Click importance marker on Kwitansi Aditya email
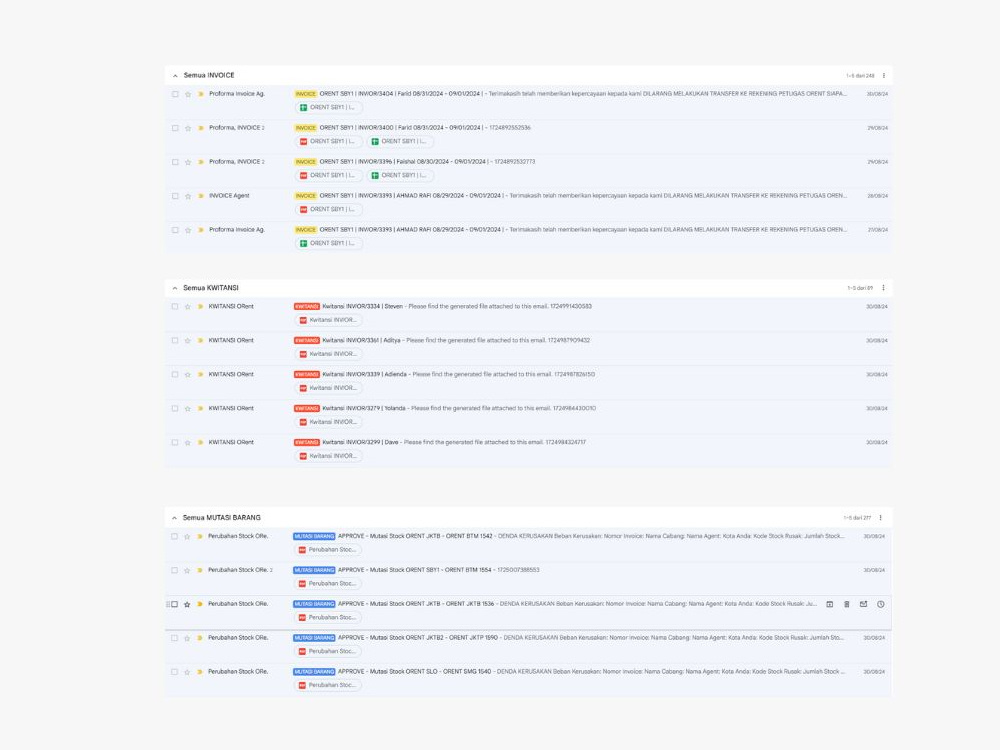The height and width of the screenshot is (750, 1000). click(x=200, y=341)
